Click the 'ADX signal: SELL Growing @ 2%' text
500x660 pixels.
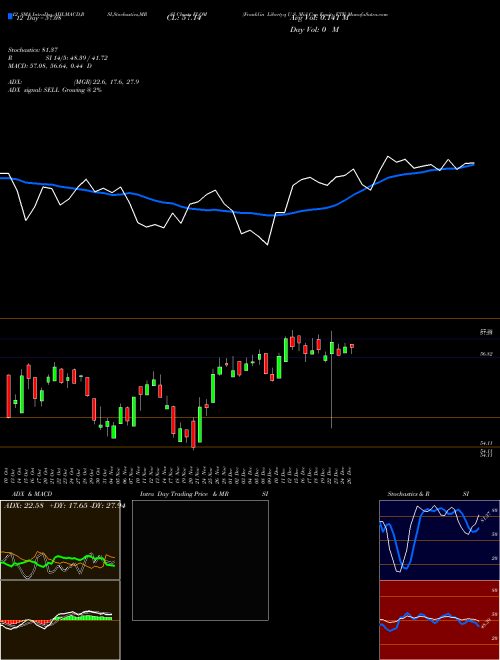pyautogui.click(x=55, y=90)
